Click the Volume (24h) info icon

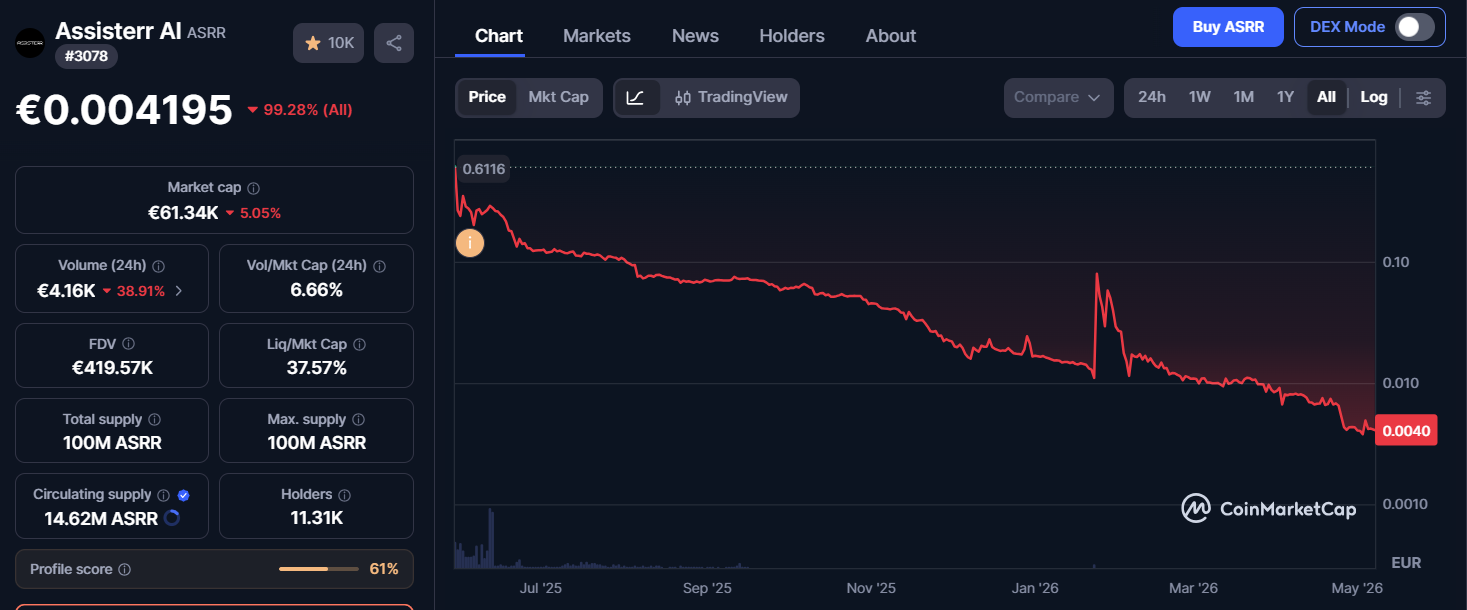click(x=159, y=266)
